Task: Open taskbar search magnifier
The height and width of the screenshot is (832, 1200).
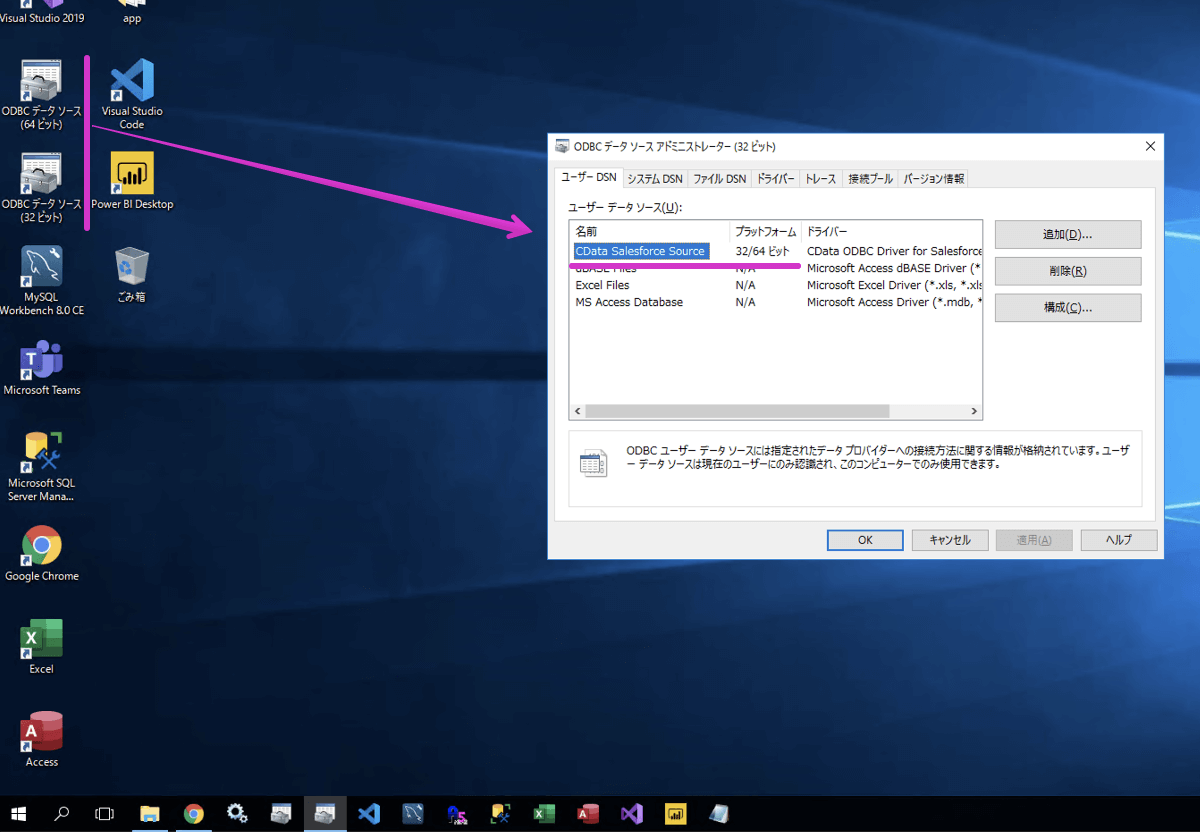Action: click(61, 814)
